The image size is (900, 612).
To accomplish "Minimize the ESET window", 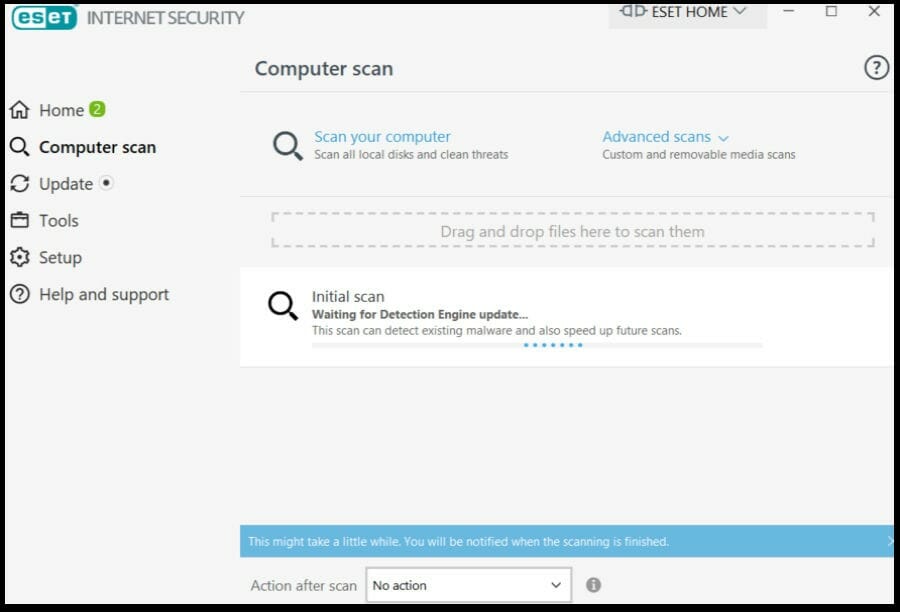I will point(789,11).
